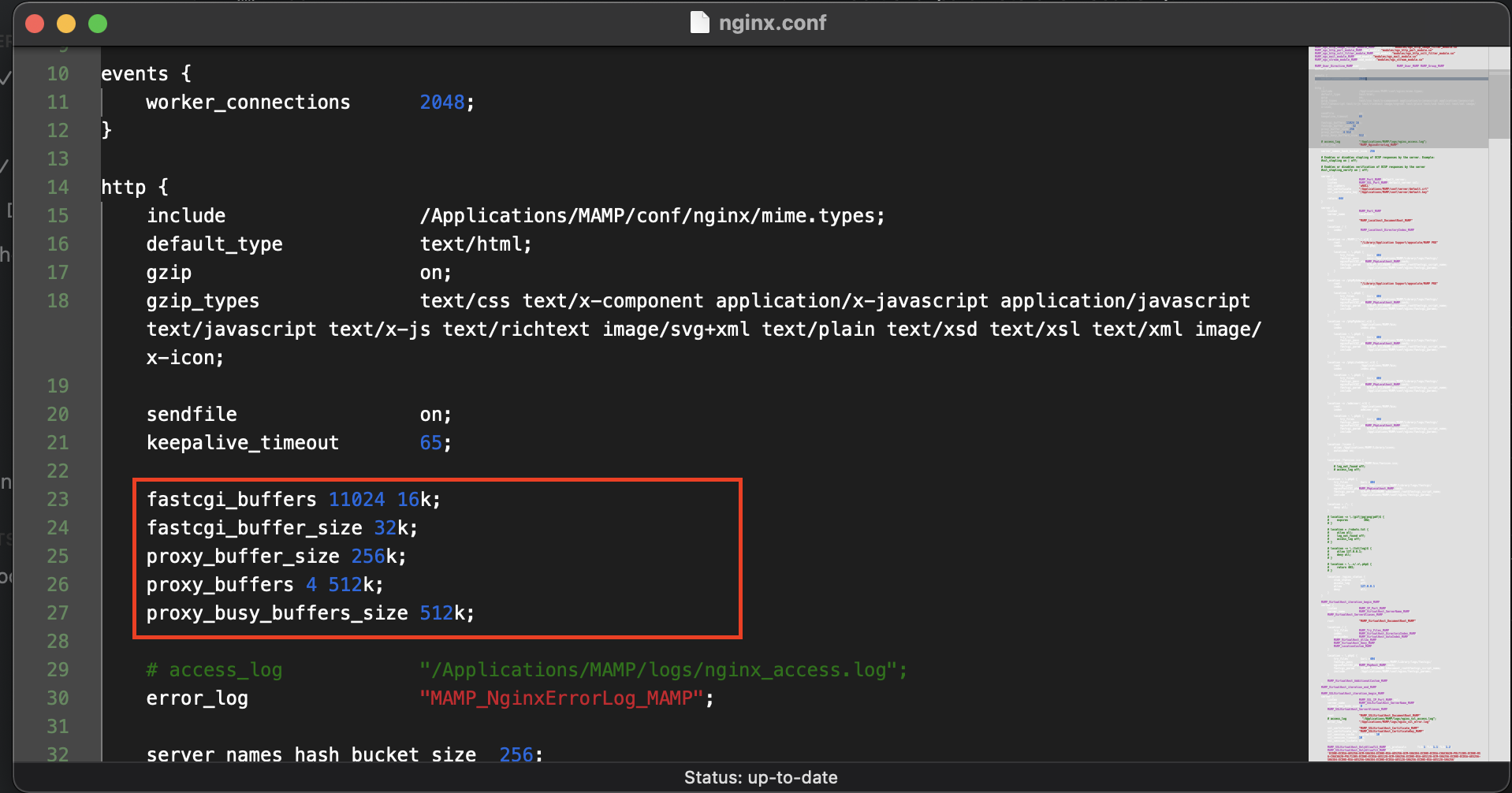Click the fastcgi_buffers directive

(231, 500)
